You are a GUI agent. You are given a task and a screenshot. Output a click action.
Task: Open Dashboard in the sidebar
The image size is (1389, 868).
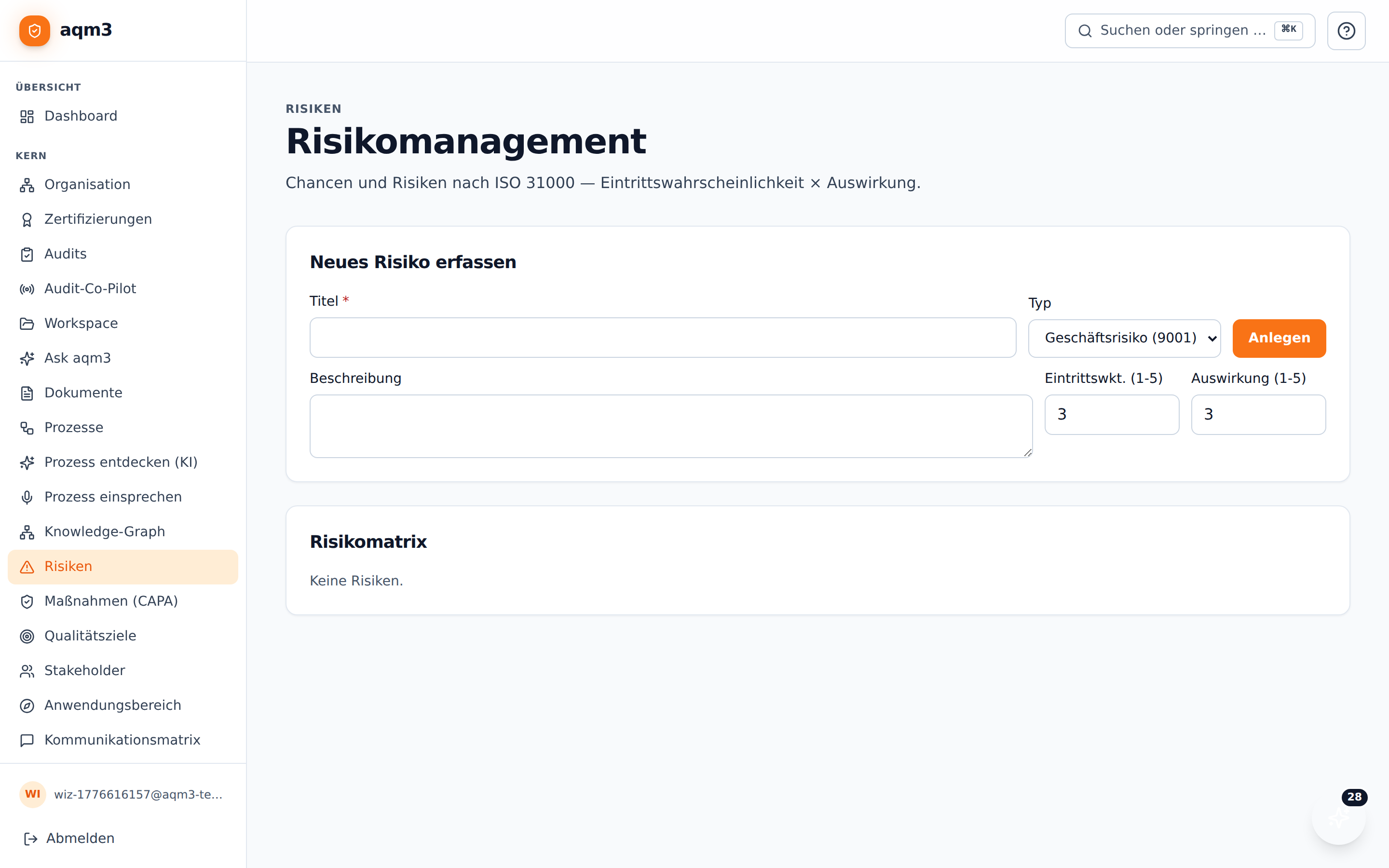[123, 116]
